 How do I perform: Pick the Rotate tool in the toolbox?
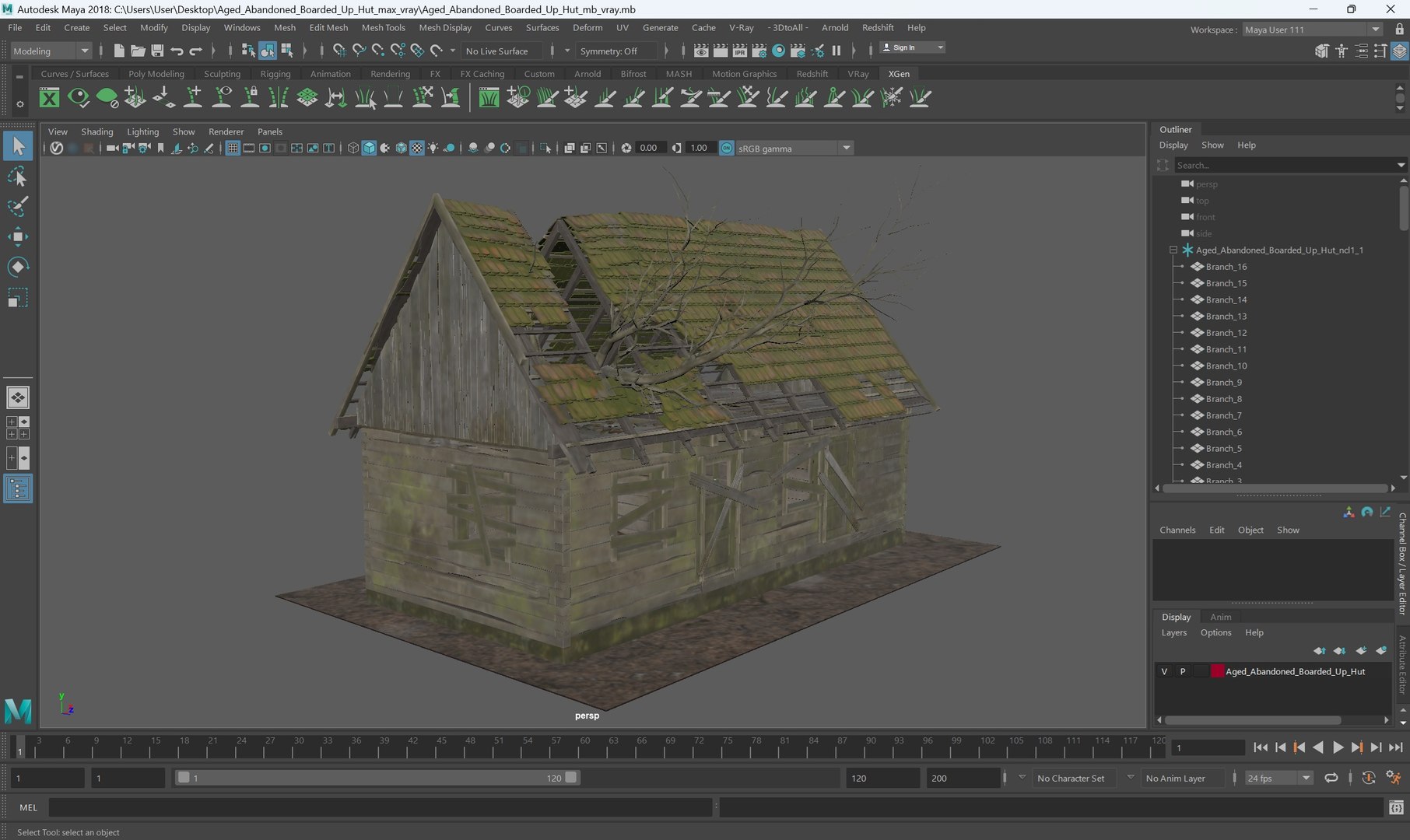coord(18,268)
